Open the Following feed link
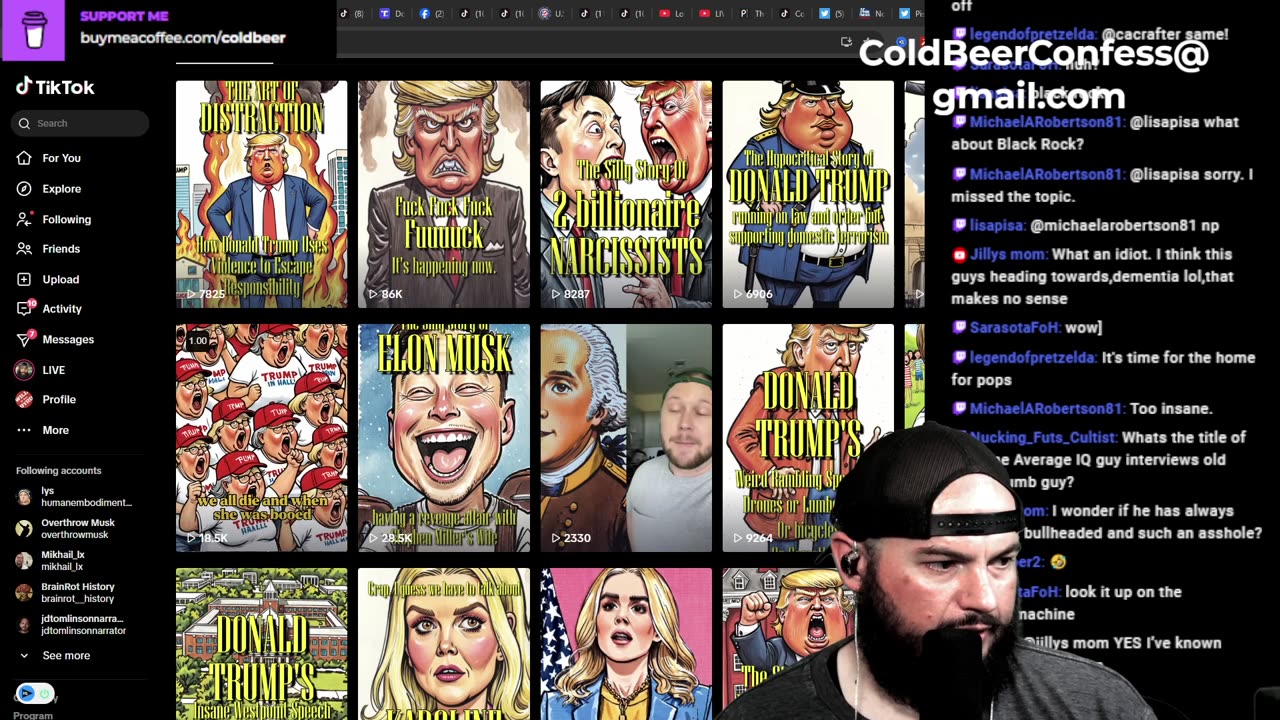 pos(66,219)
